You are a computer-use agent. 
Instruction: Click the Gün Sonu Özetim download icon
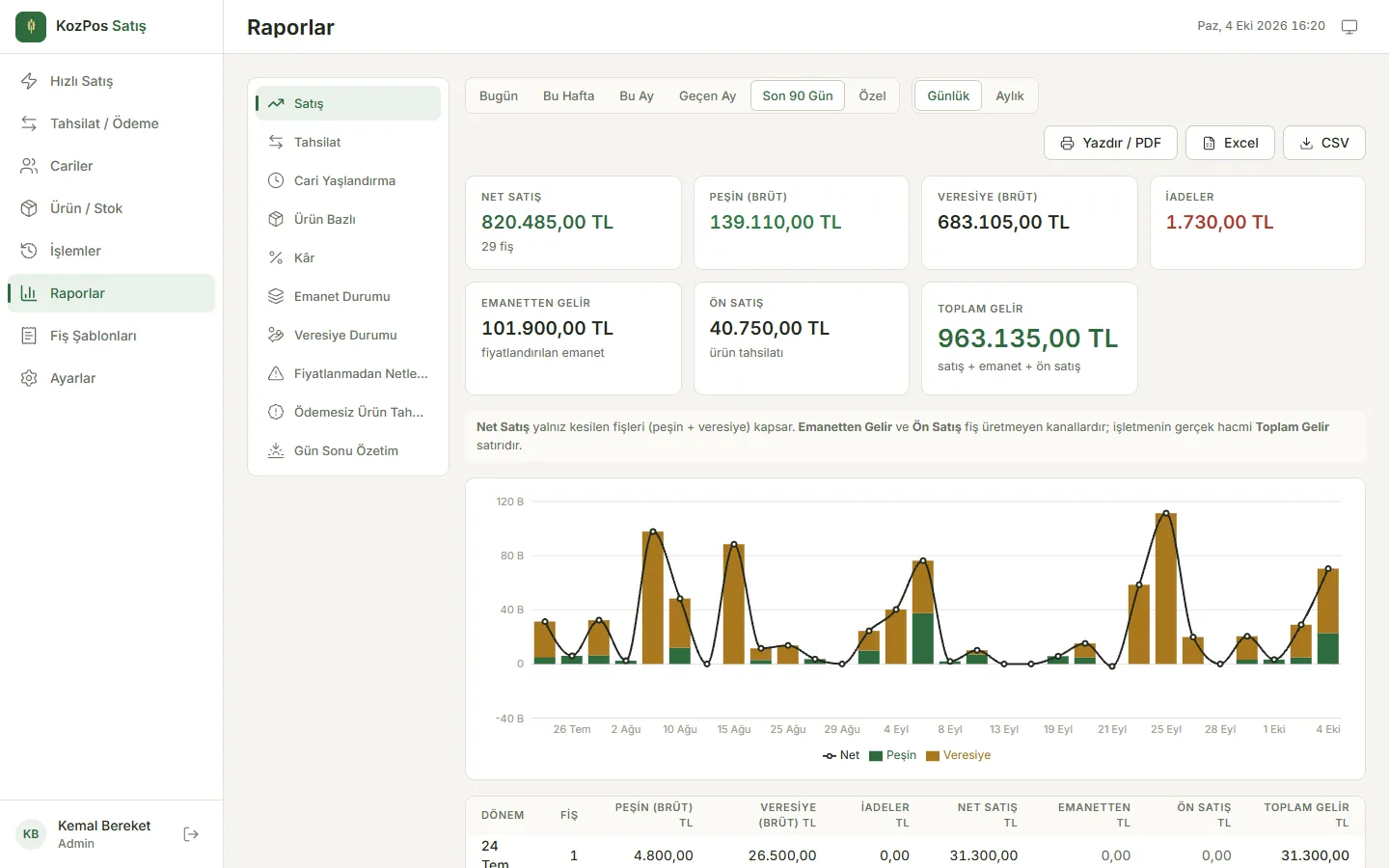[276, 450]
